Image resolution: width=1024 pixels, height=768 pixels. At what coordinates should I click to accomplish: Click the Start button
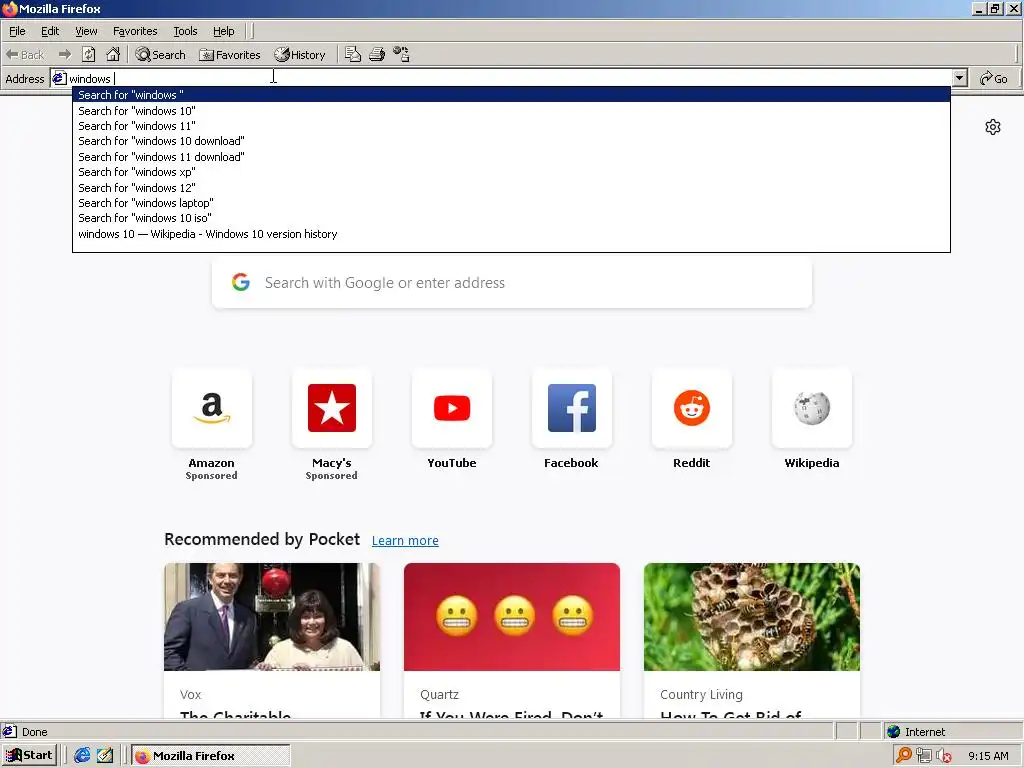click(x=29, y=756)
